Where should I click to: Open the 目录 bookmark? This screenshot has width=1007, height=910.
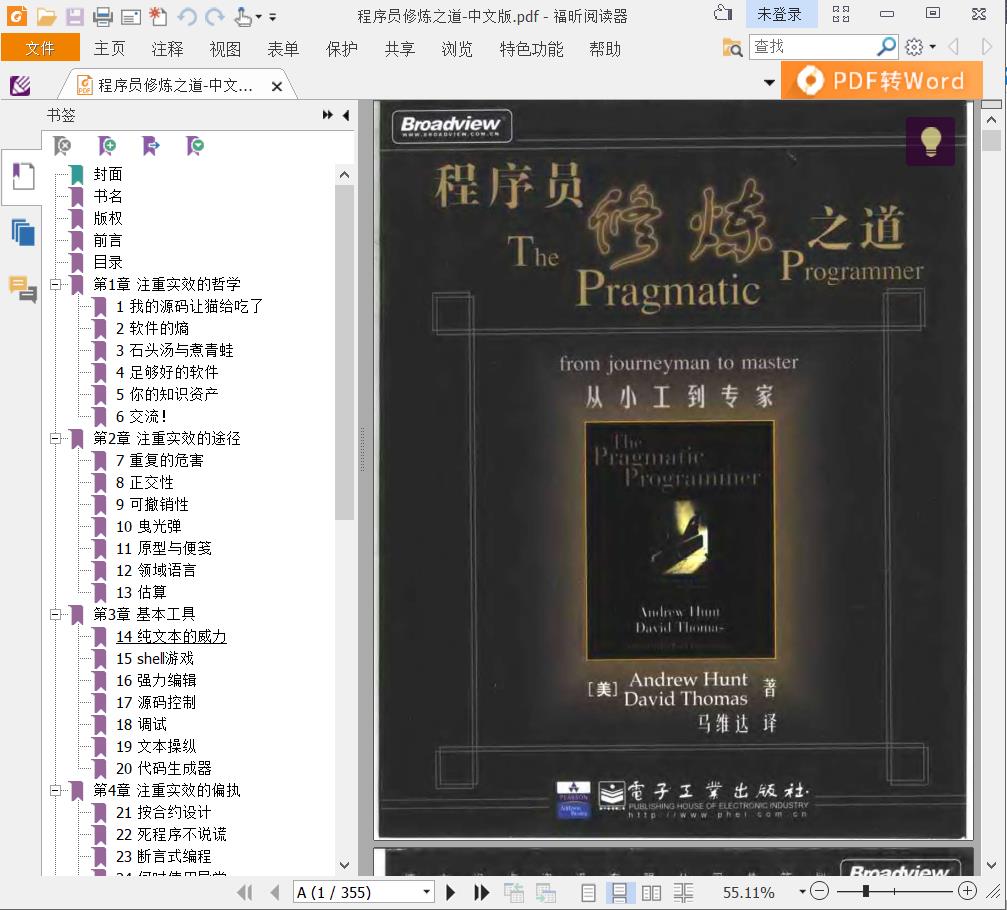[x=108, y=262]
